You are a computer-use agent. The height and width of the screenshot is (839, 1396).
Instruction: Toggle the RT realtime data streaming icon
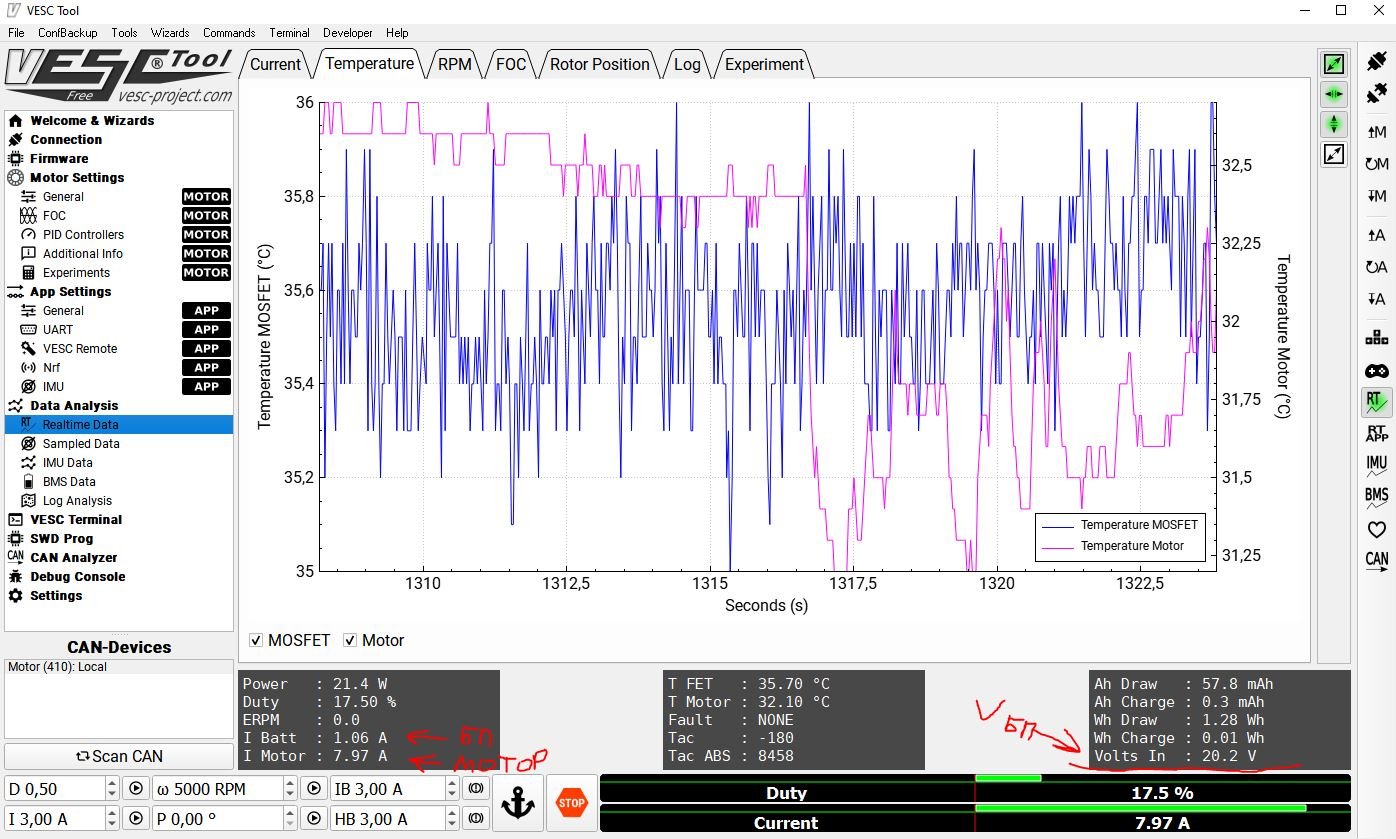tap(1377, 402)
